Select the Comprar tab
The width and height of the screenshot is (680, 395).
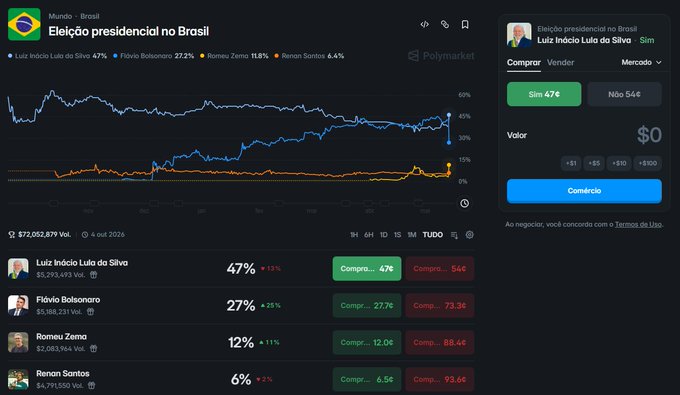pos(523,62)
